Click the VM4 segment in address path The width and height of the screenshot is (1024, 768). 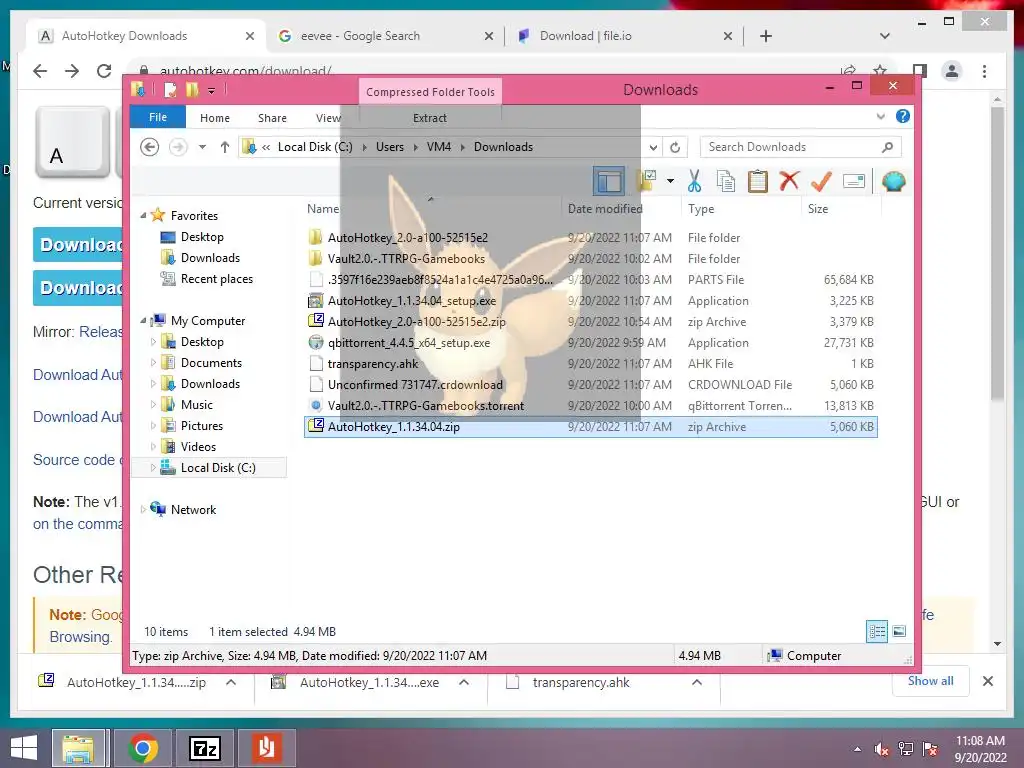tap(439, 147)
